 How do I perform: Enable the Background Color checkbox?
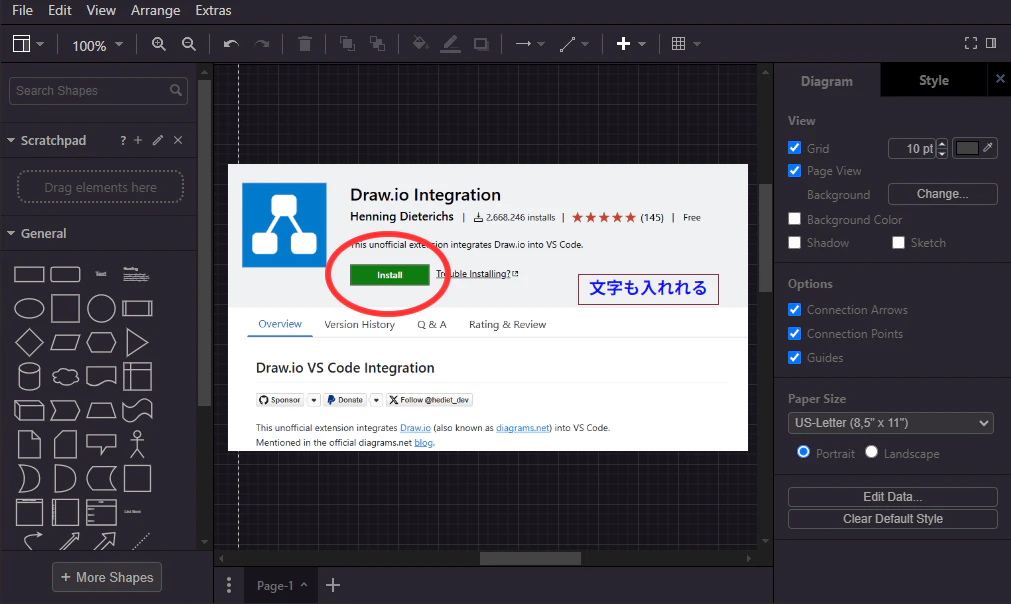[794, 219]
